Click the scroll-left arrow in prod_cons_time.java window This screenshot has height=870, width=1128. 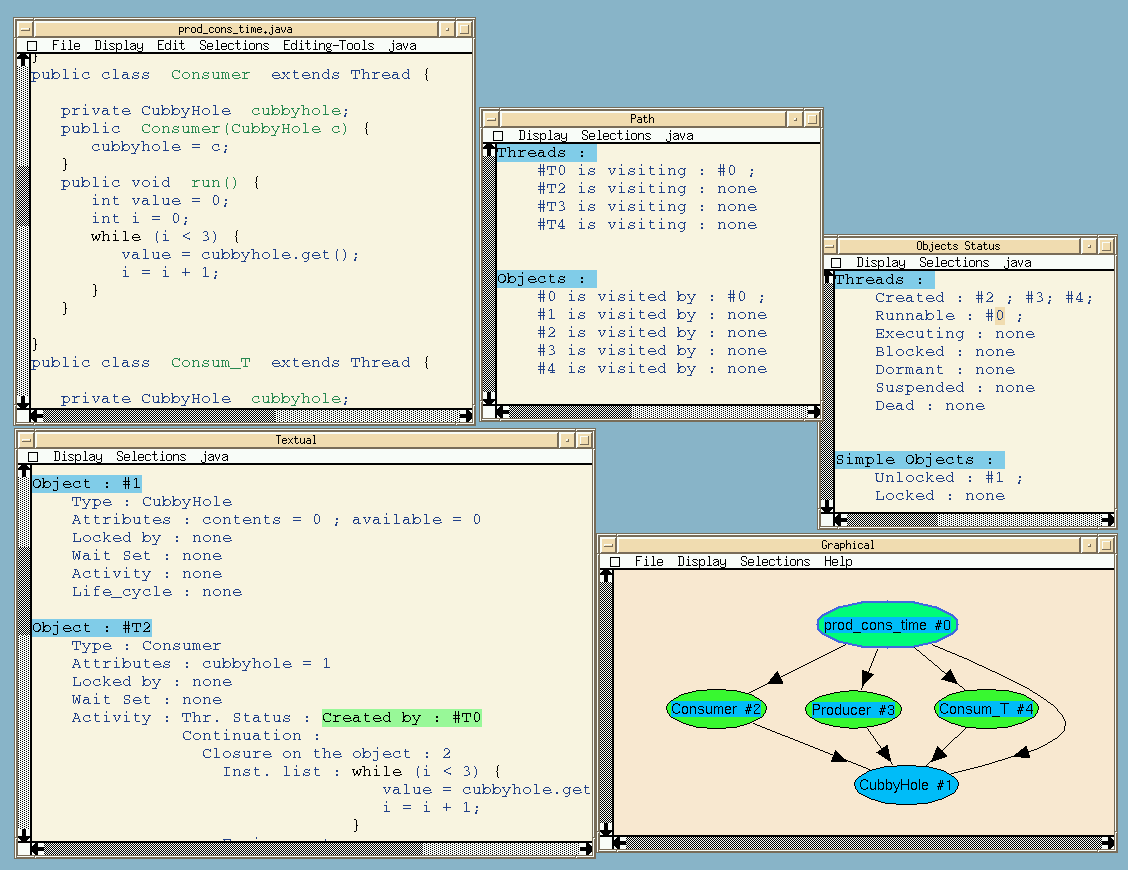36,415
